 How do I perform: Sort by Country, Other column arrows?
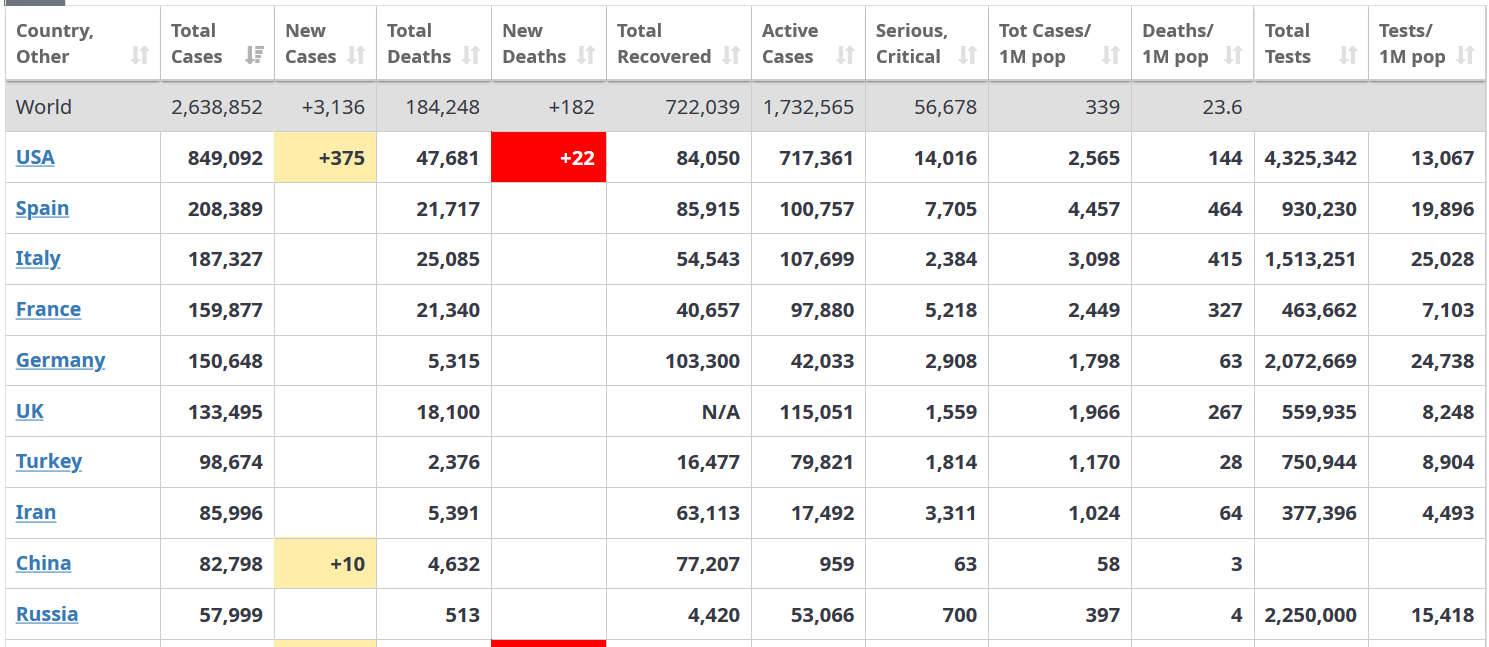[x=140, y=56]
